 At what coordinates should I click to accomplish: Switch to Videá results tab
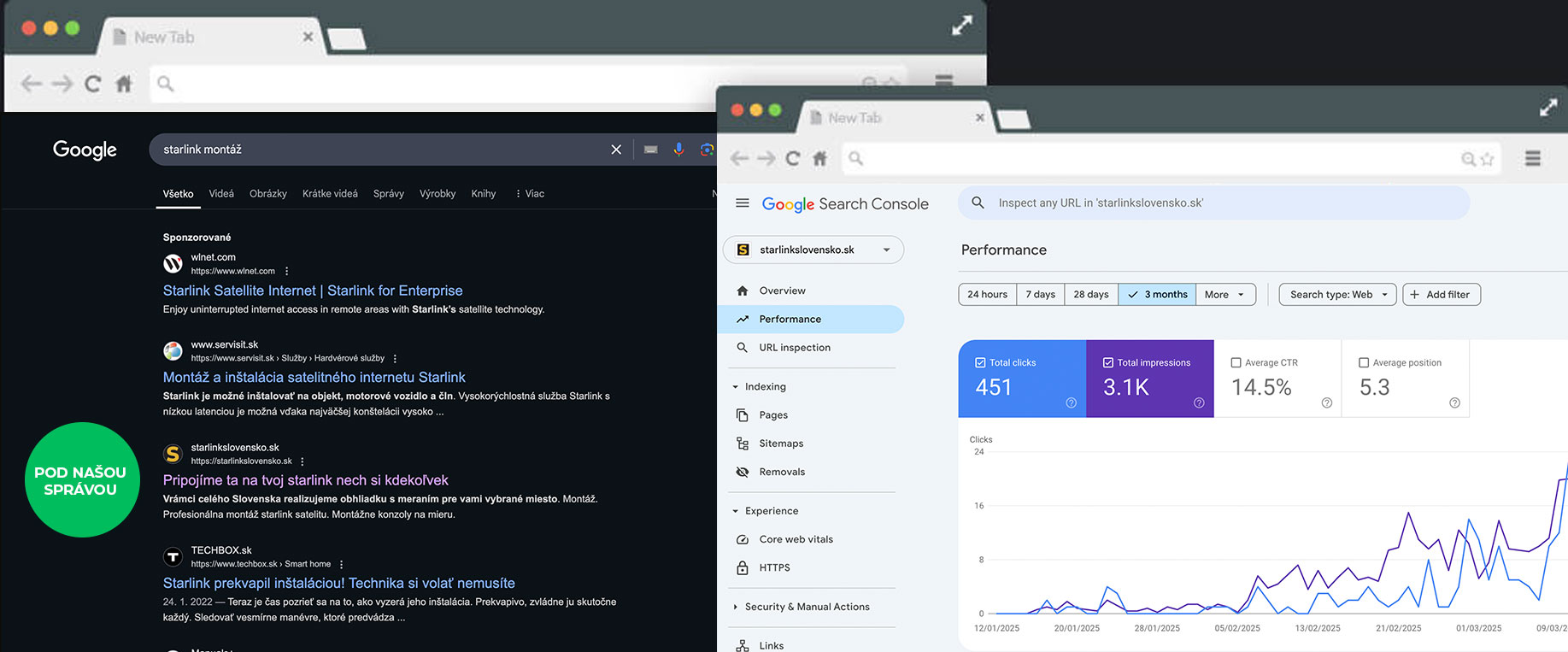coord(221,194)
